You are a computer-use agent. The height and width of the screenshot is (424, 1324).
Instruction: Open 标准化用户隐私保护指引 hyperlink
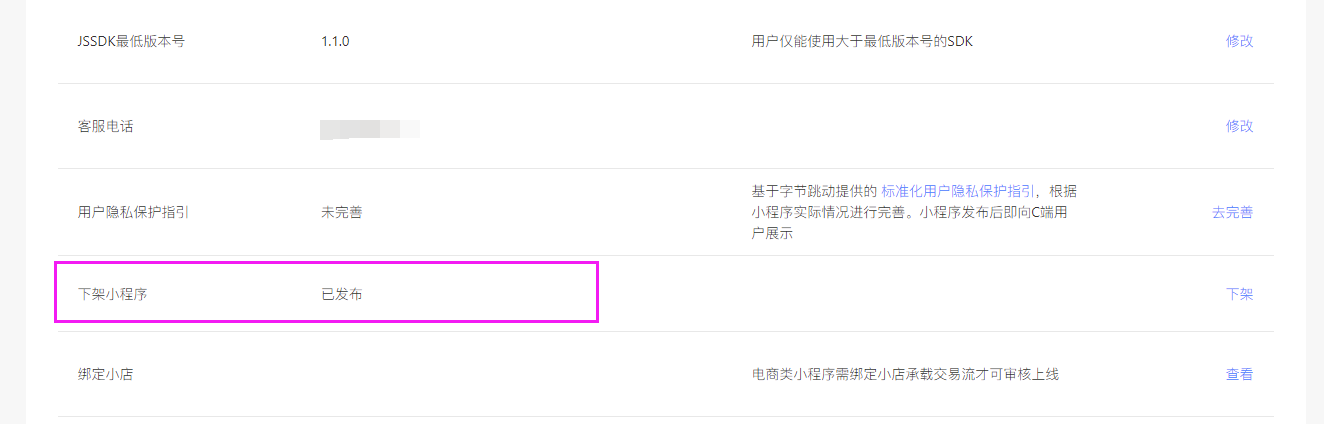click(x=958, y=191)
